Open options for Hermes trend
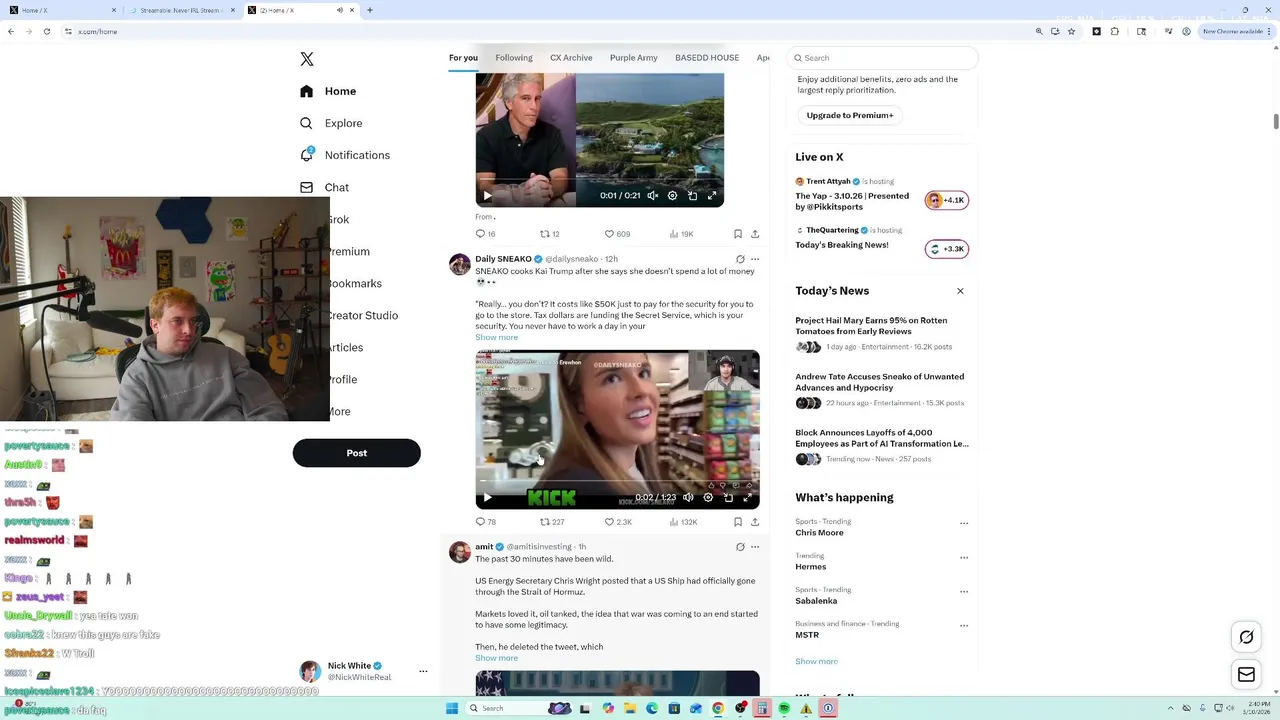1280x720 pixels. coord(964,557)
